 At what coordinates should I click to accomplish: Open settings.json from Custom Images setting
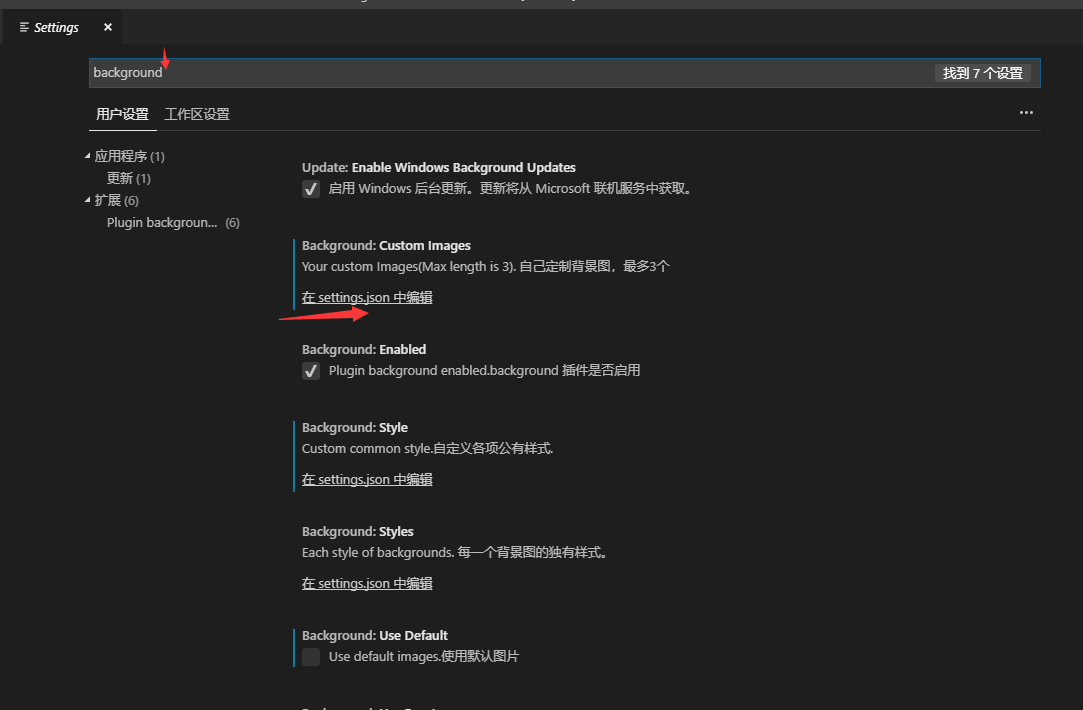[x=366, y=297]
